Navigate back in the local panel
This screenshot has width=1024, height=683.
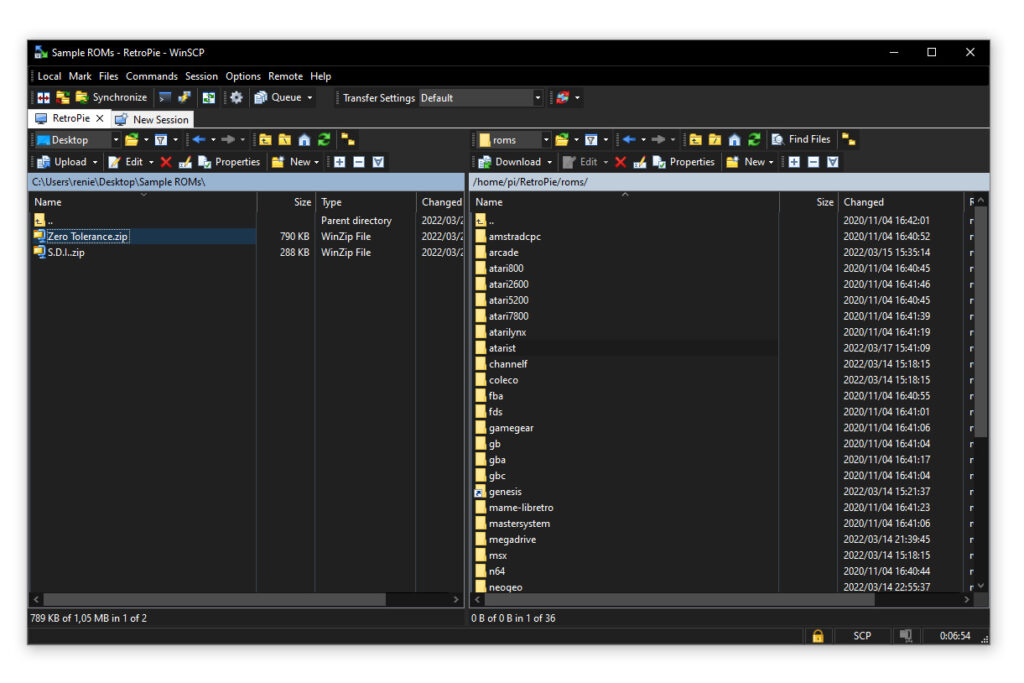point(198,140)
